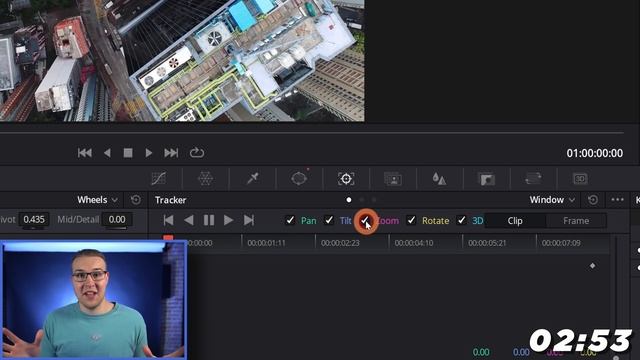The height and width of the screenshot is (360, 640).
Task: Open the Window tracker mode dropdown
Action: point(552,200)
